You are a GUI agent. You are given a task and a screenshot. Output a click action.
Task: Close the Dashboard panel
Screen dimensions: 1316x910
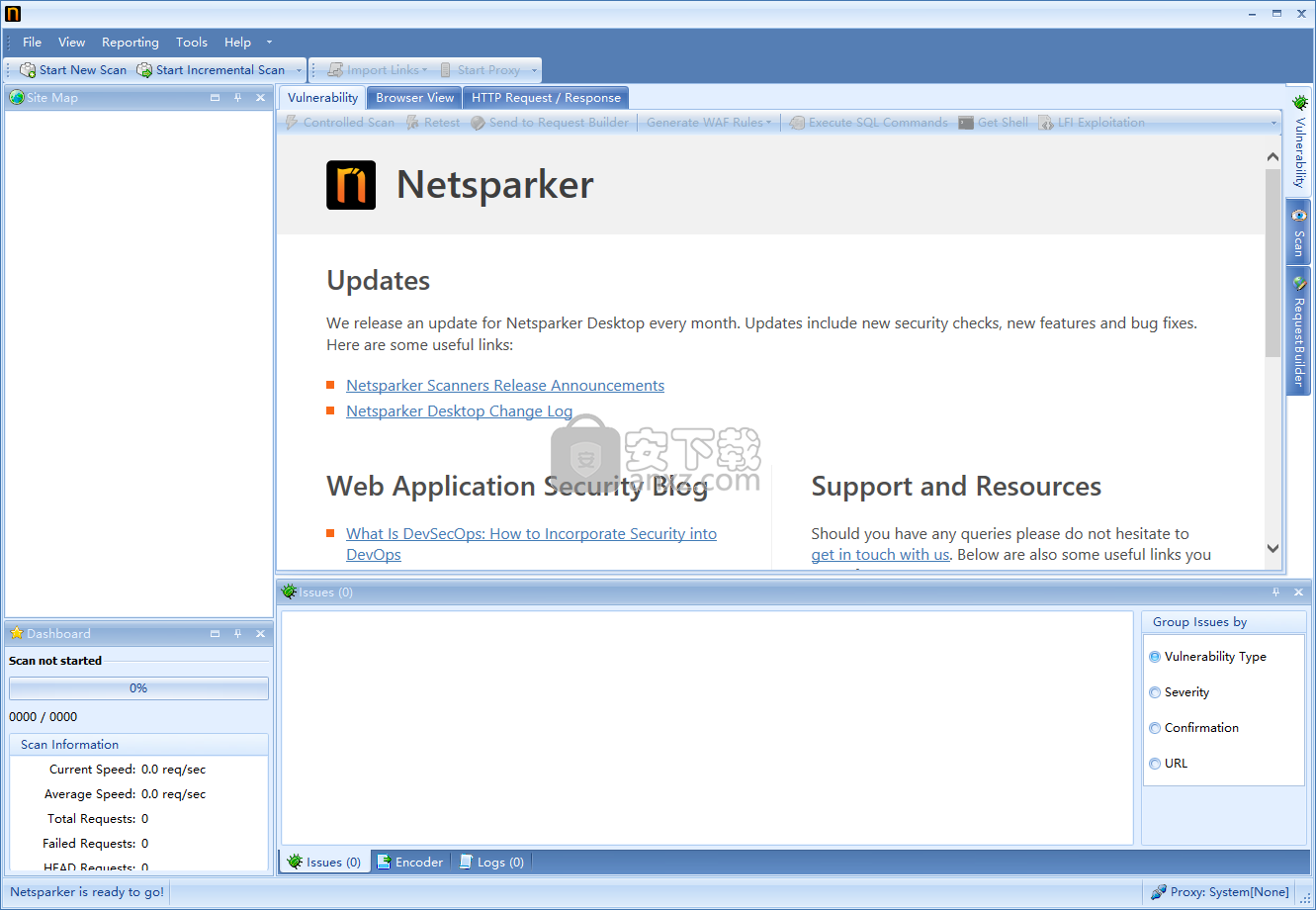pos(260,634)
